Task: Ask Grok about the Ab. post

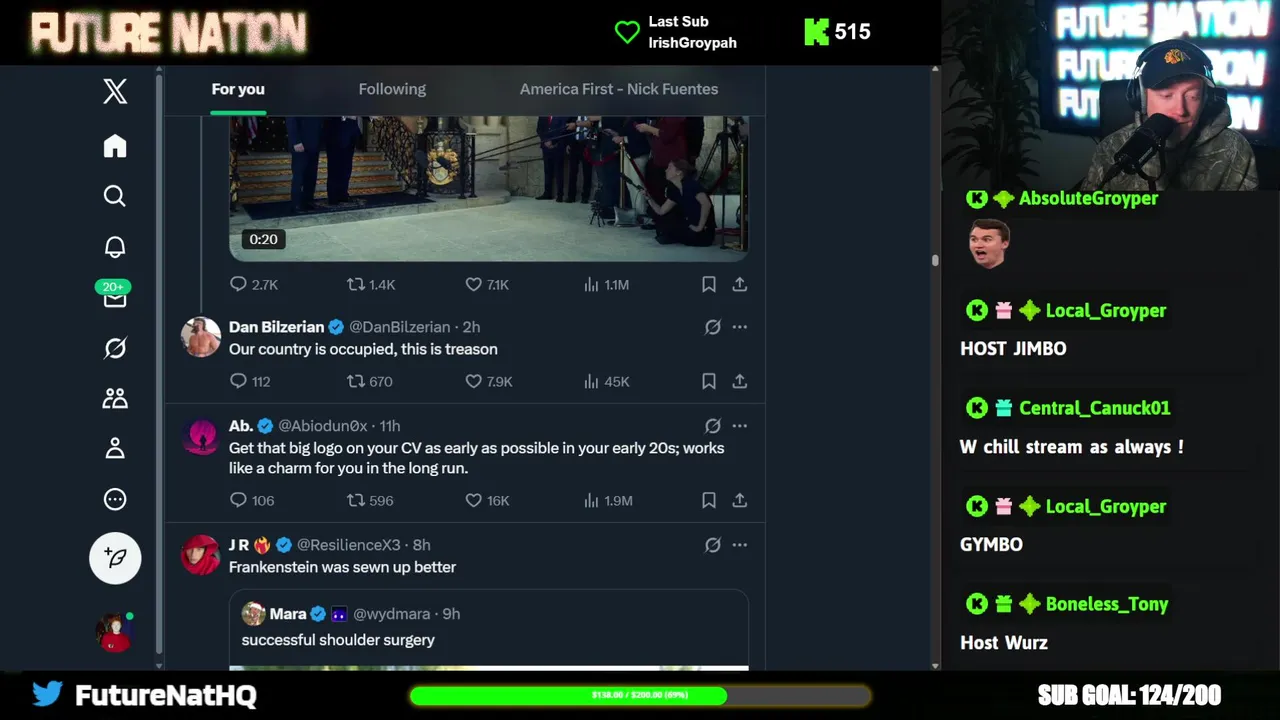Action: tap(713, 426)
